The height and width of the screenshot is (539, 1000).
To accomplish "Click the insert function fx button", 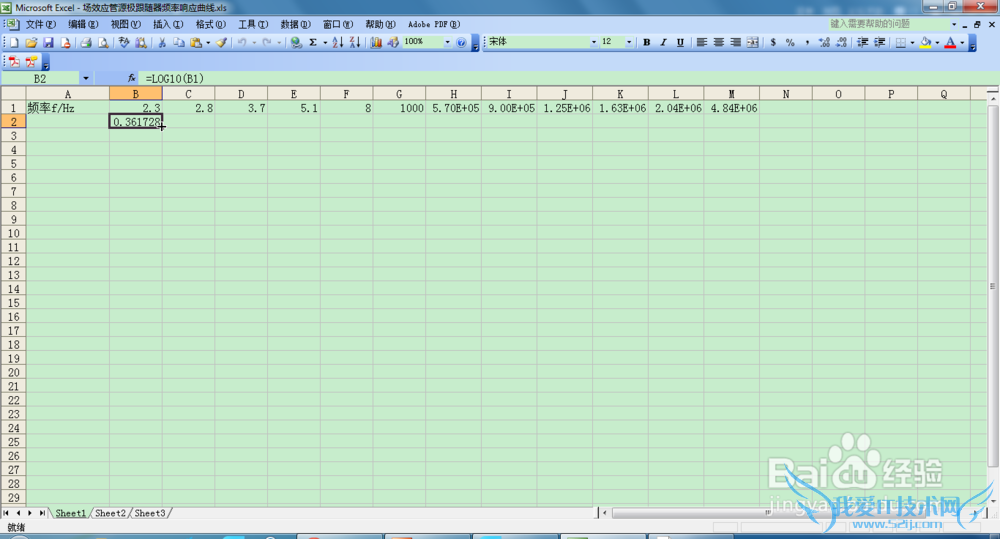I will pyautogui.click(x=132, y=78).
